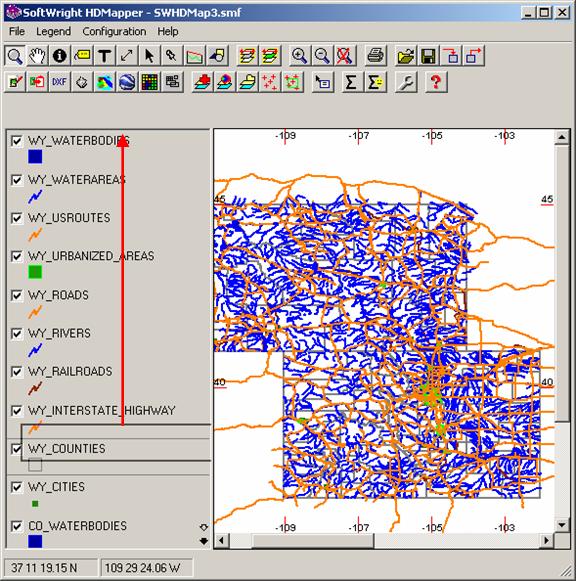Choose the pushpin marker tool
576x581 pixels.
pos(172,56)
